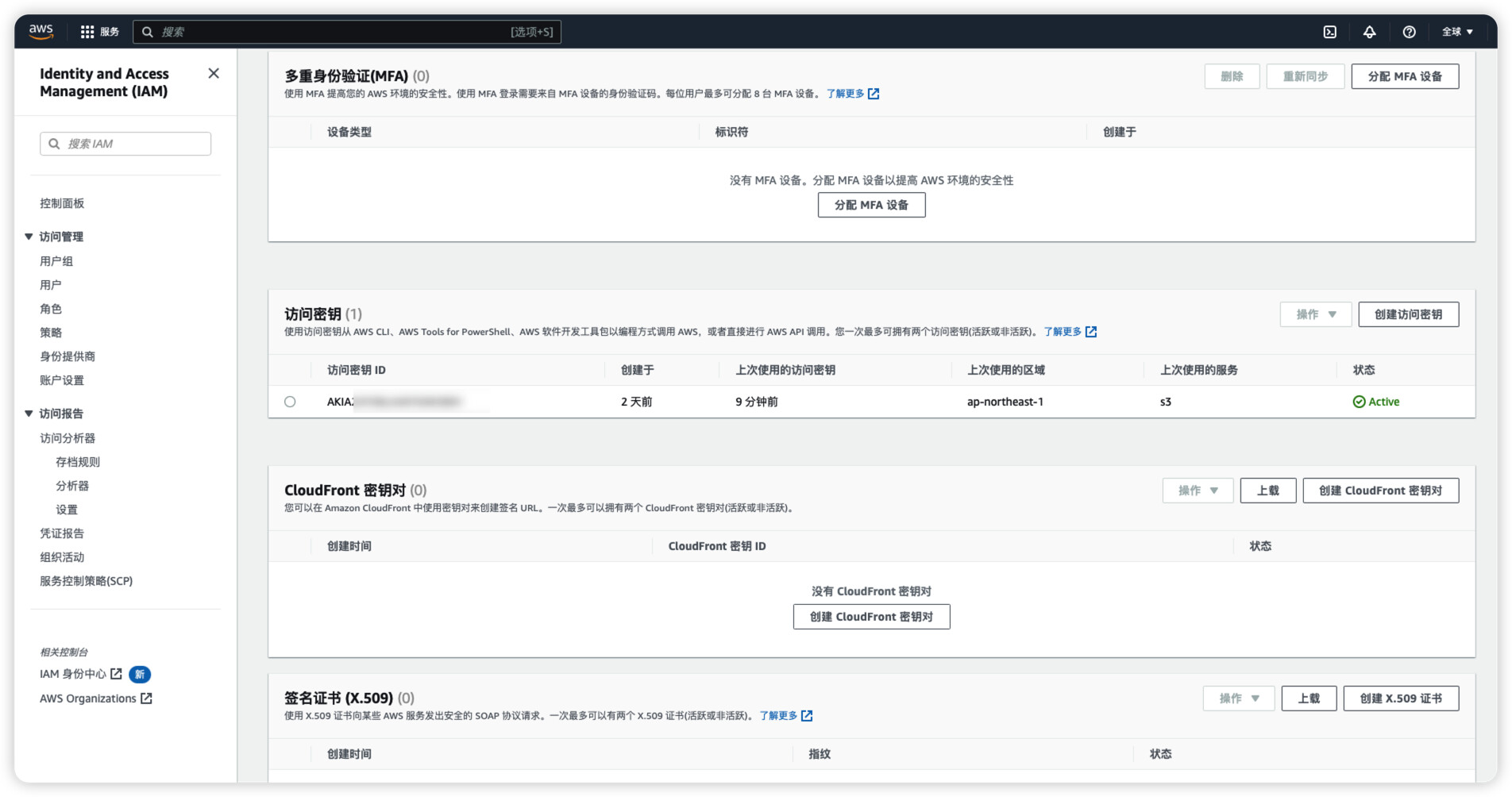
Task: Open the IAM 身份中心 link
Action: coord(73,674)
